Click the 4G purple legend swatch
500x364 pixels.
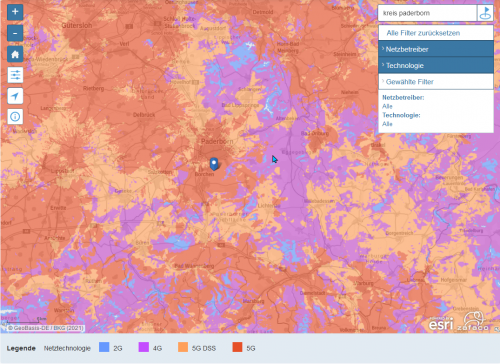click(144, 347)
